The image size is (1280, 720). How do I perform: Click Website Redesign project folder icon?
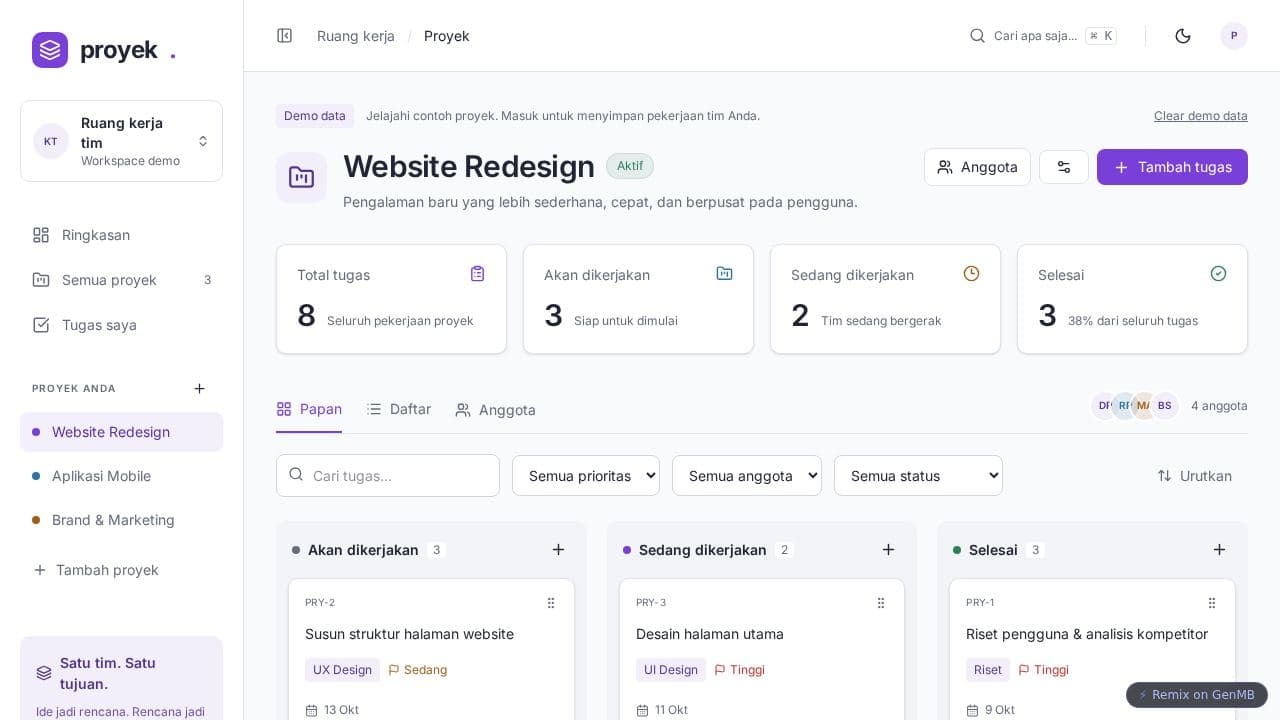301,177
